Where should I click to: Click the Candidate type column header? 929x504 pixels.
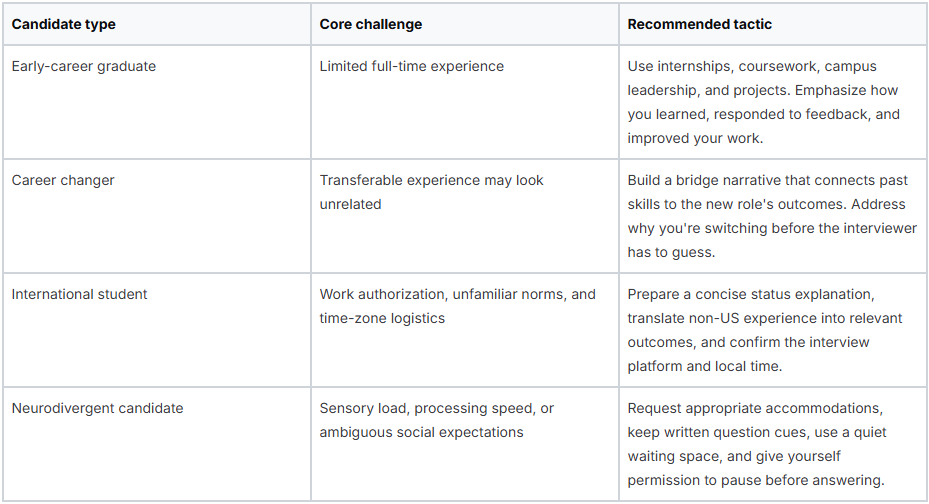(x=157, y=24)
